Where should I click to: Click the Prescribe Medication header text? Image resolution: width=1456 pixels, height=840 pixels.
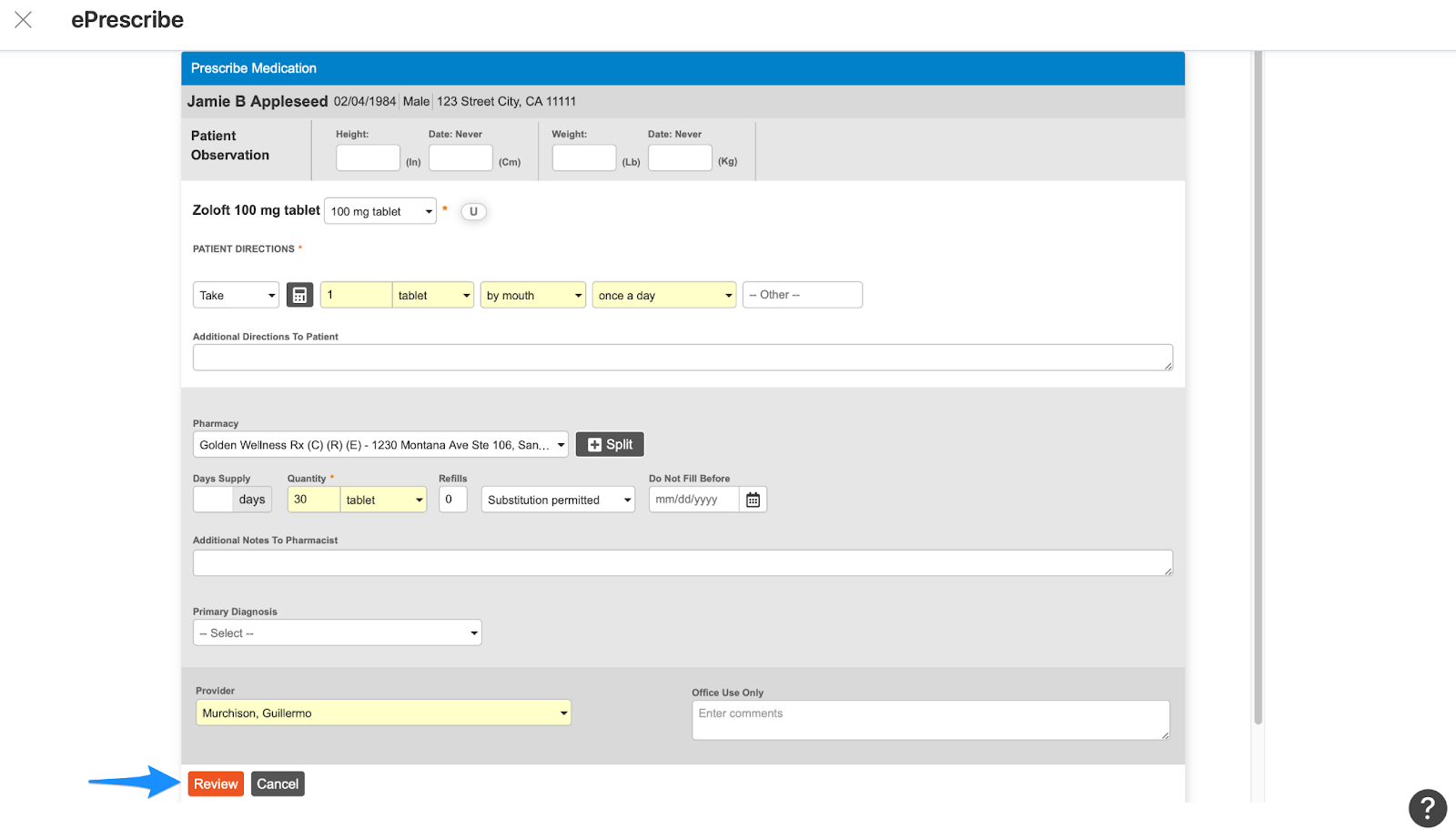[254, 68]
